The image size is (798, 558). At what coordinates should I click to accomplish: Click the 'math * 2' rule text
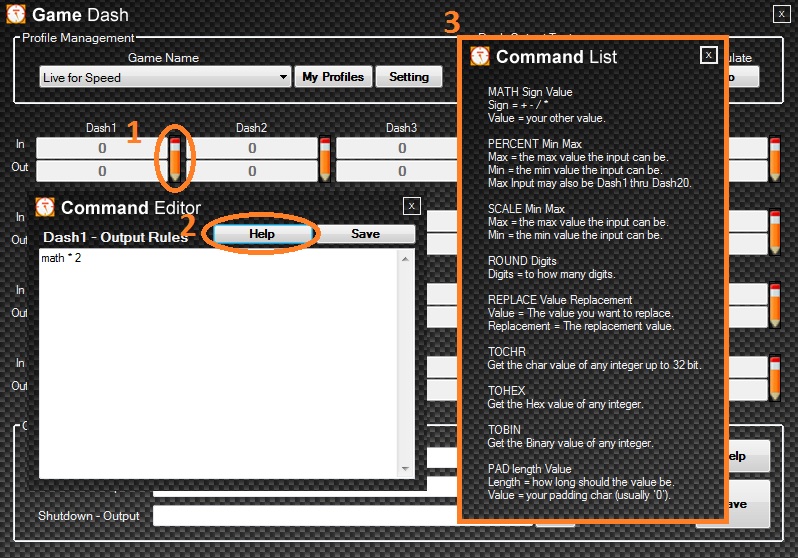[x=61, y=258]
